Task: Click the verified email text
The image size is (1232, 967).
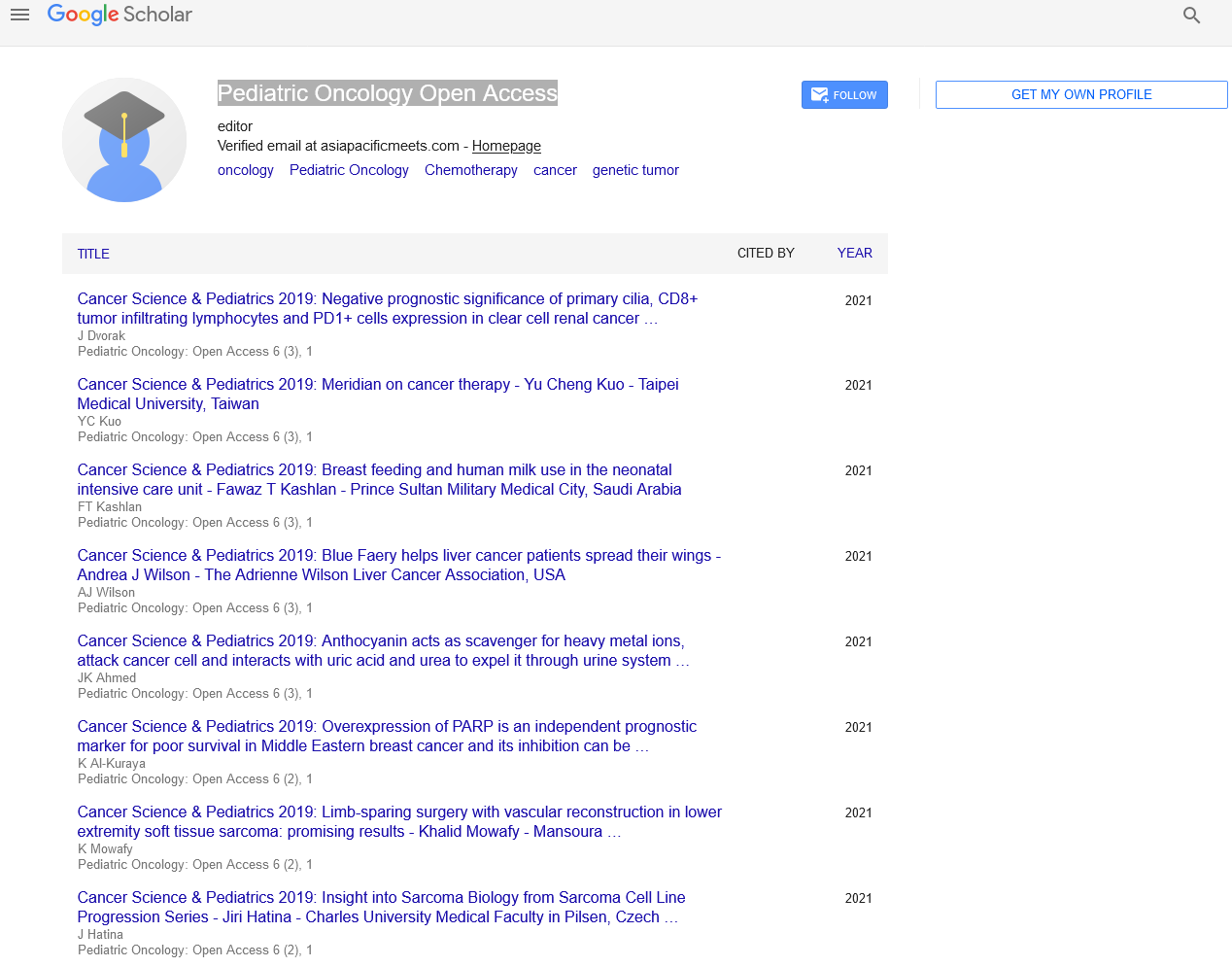Action: click(x=338, y=146)
